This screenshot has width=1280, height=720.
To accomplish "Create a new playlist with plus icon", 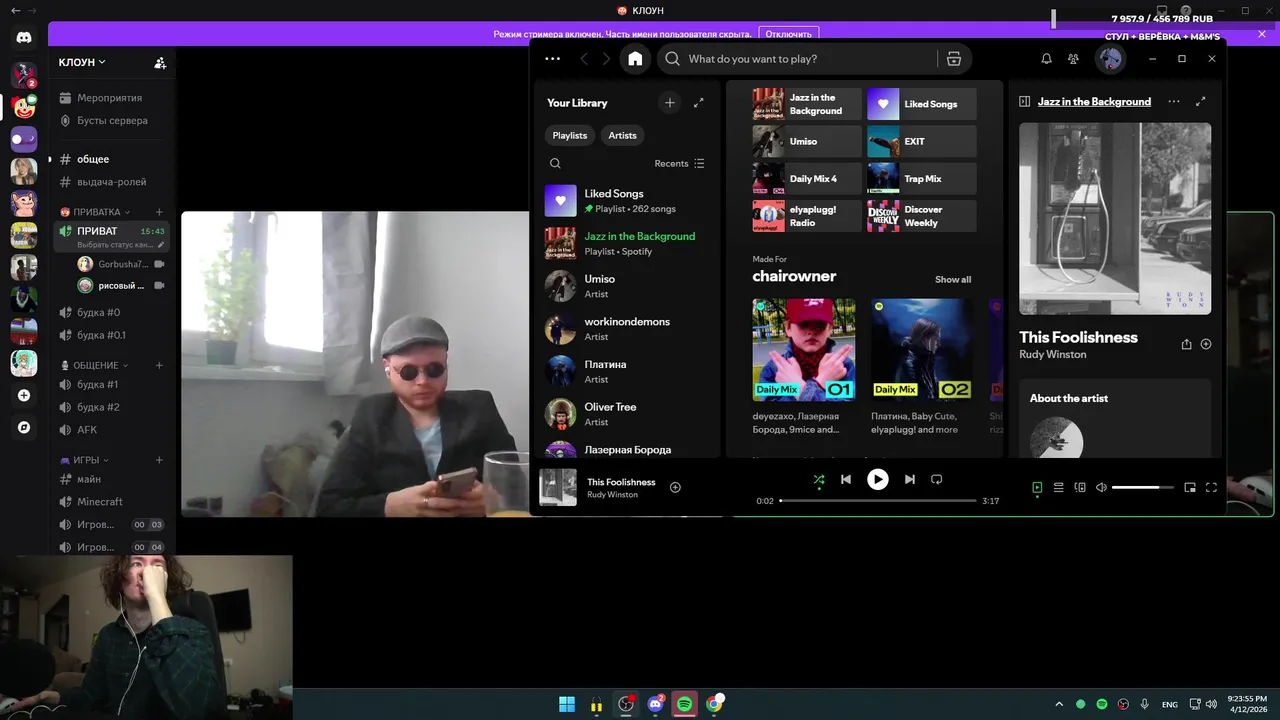I will point(670,103).
